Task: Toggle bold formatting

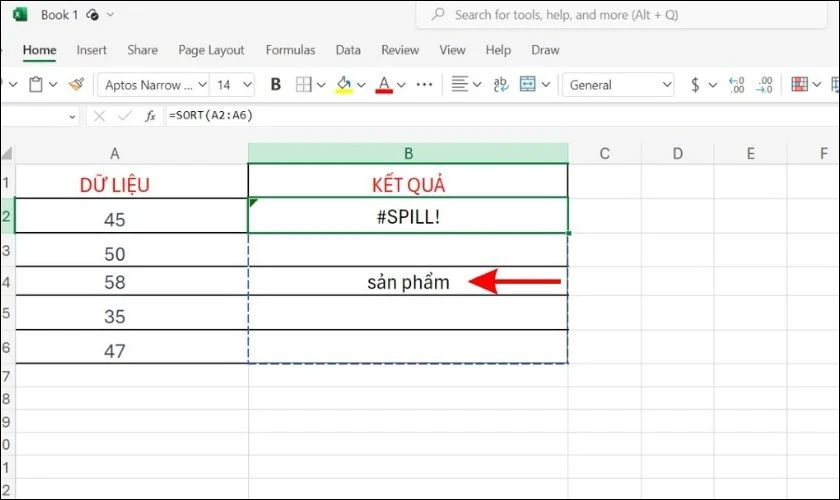Action: point(275,84)
